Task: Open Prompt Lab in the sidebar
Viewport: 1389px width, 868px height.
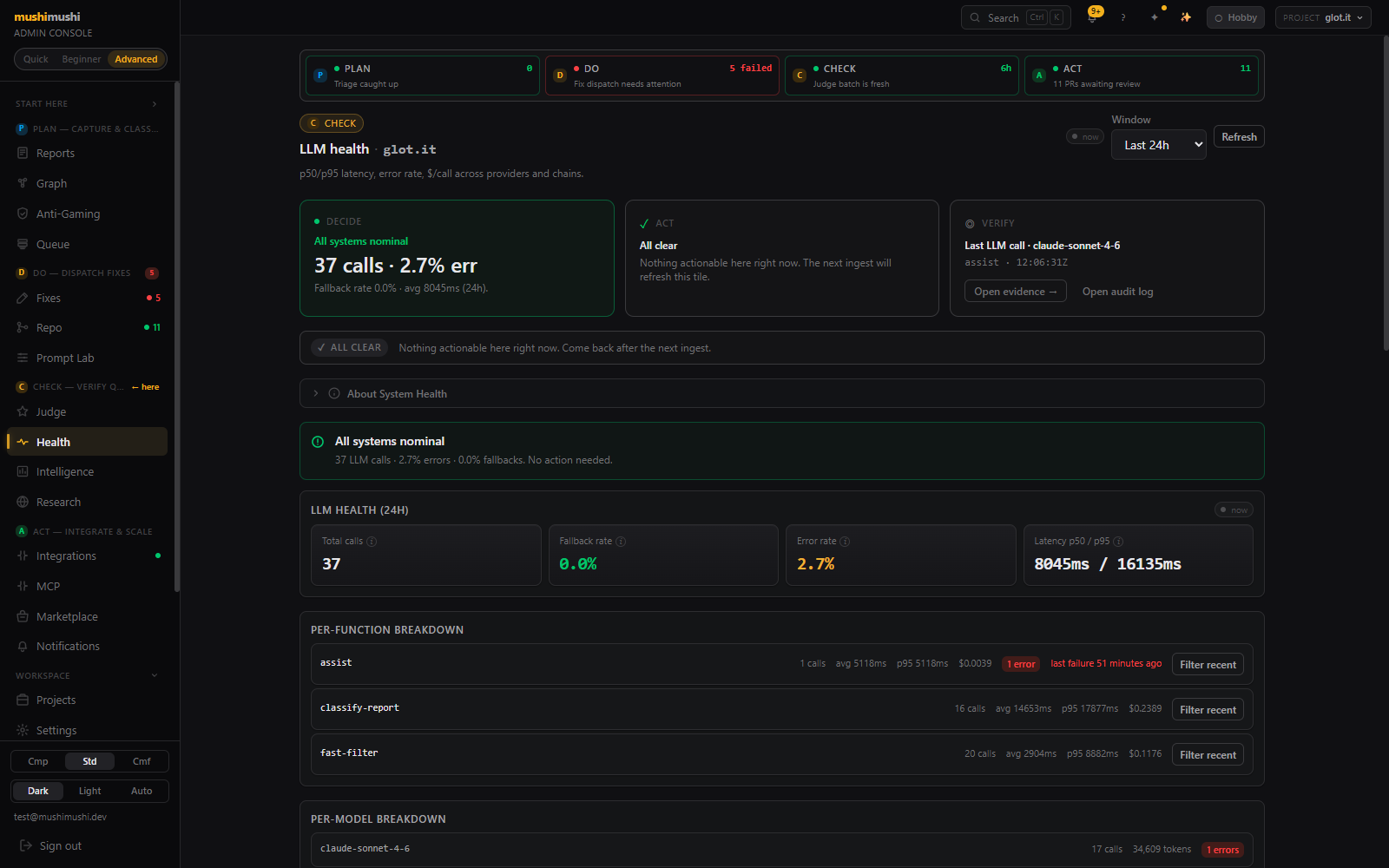Action: coord(87,358)
